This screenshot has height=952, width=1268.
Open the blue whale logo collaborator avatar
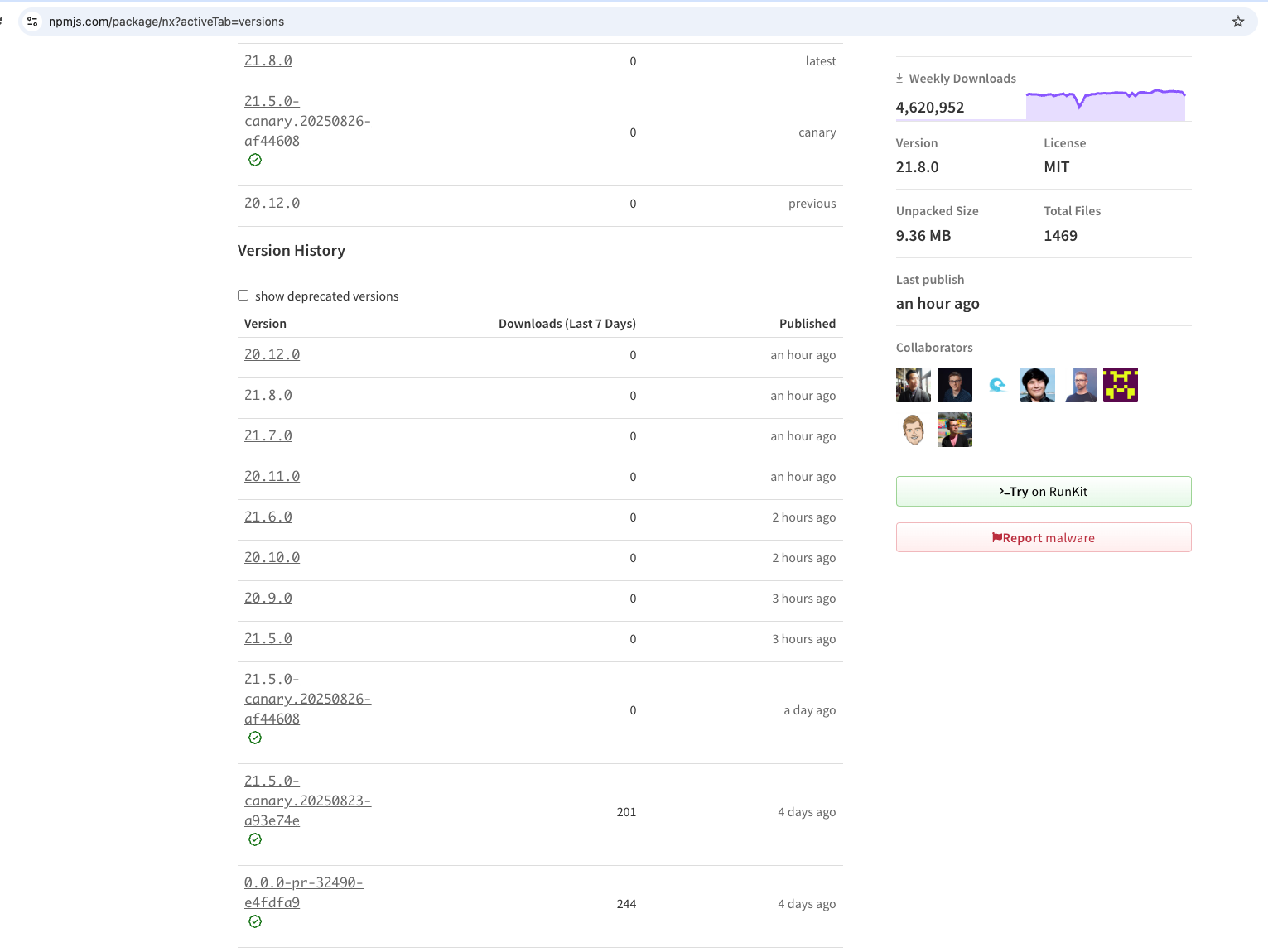click(996, 385)
